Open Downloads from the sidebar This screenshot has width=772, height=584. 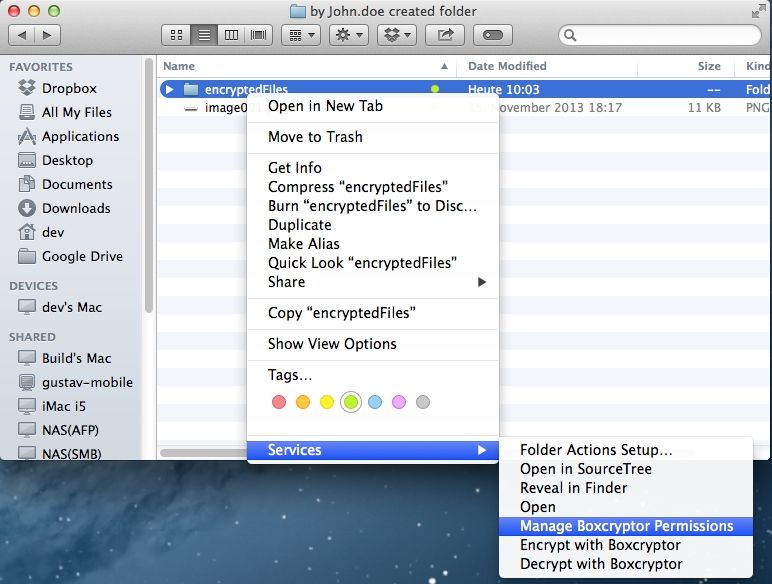[64, 208]
